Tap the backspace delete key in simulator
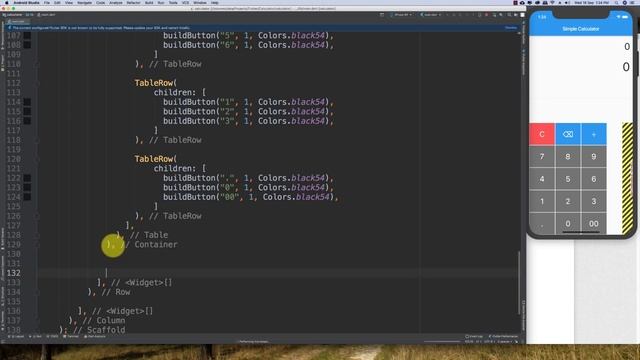Viewport: 640px width, 360px height. (x=568, y=134)
